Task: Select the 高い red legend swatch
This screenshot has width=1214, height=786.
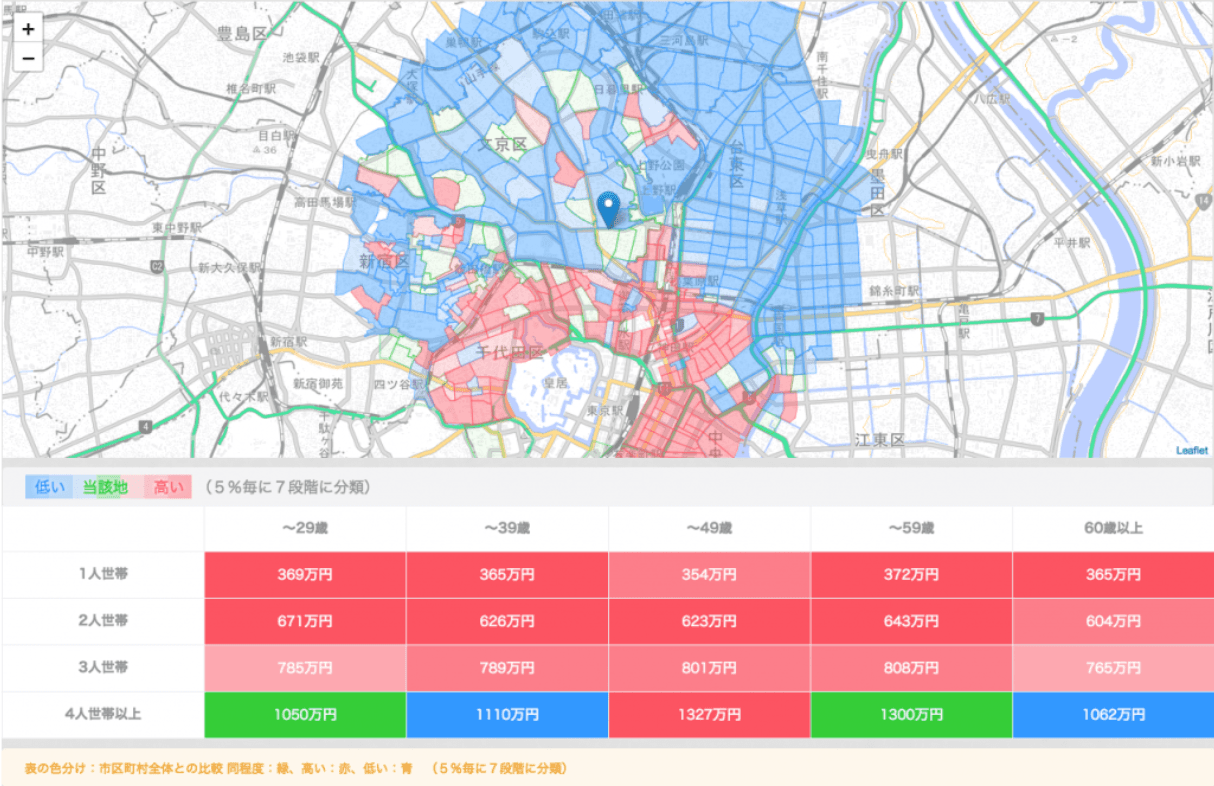Action: click(168, 488)
